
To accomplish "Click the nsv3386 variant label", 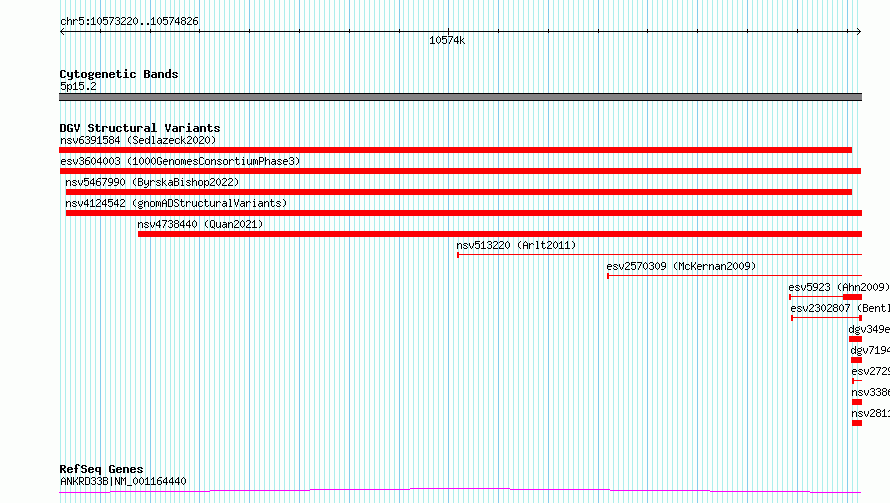I will [x=871, y=392].
